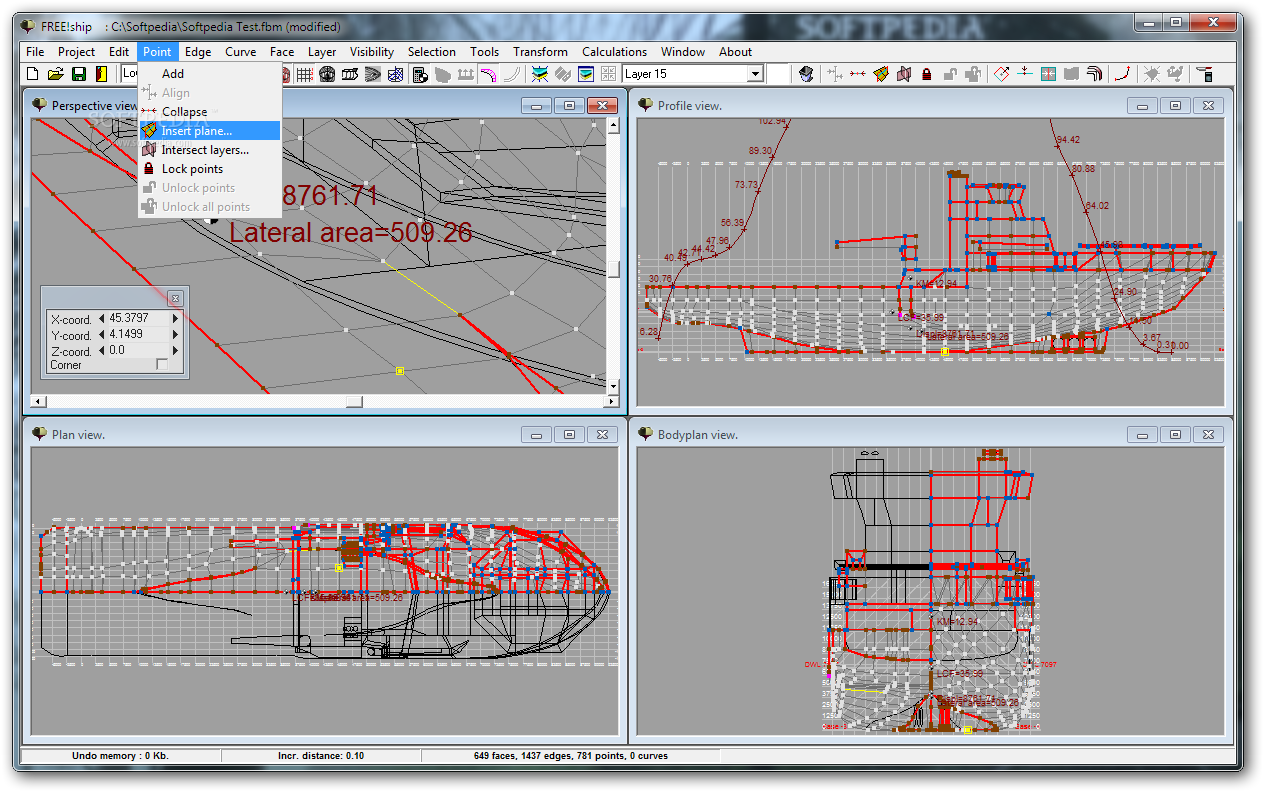Toggle the waterlines display toolbar icon
Viewport: 1264px width, 792px height.
pos(373,73)
